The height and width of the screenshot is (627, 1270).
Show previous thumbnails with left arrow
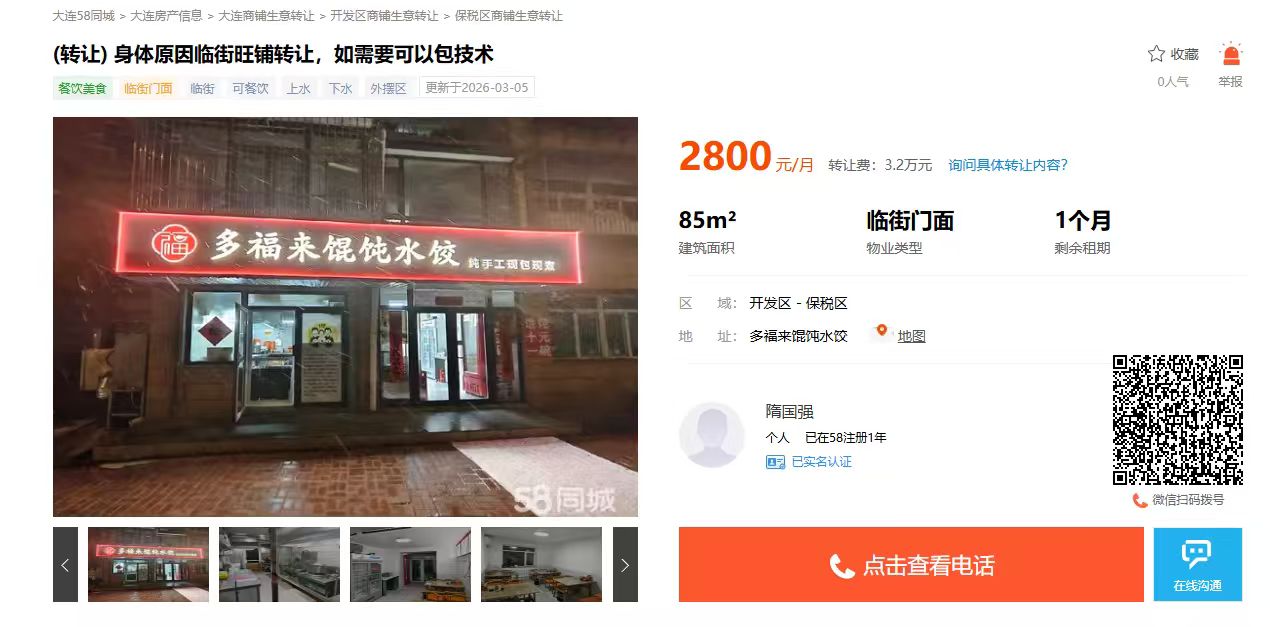coord(65,565)
